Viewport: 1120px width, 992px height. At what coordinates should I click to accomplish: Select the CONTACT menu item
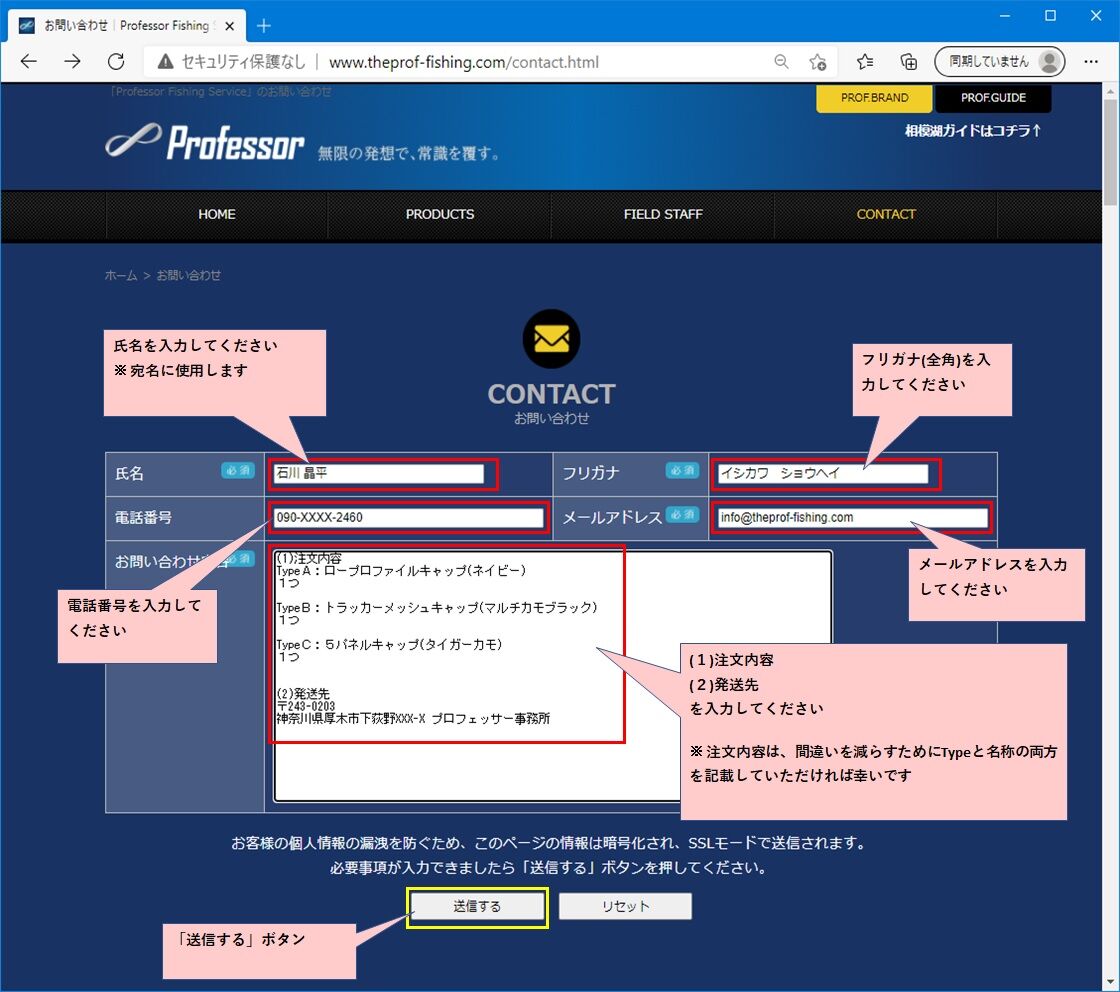click(886, 214)
